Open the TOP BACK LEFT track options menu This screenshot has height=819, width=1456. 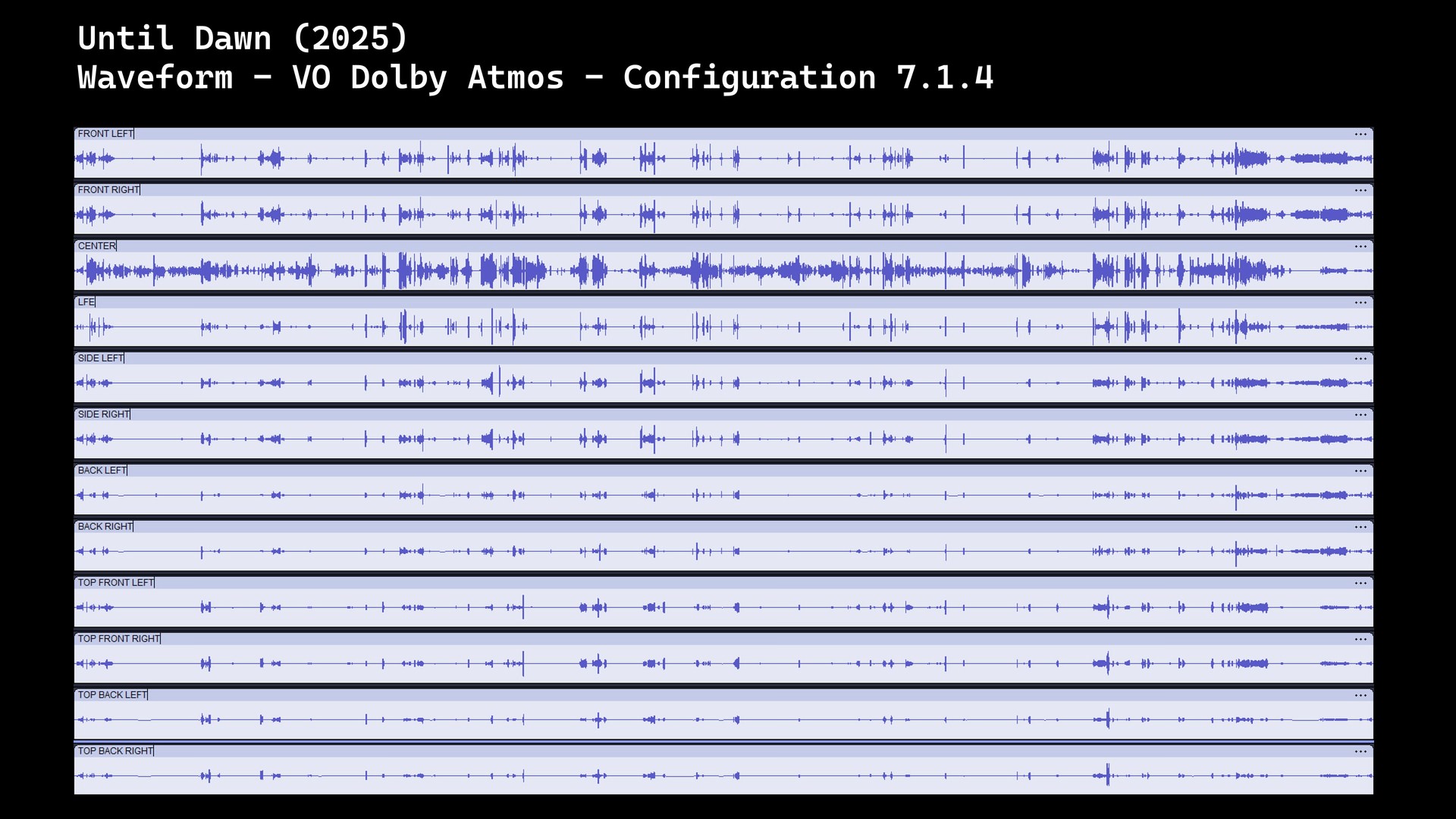tap(1360, 695)
